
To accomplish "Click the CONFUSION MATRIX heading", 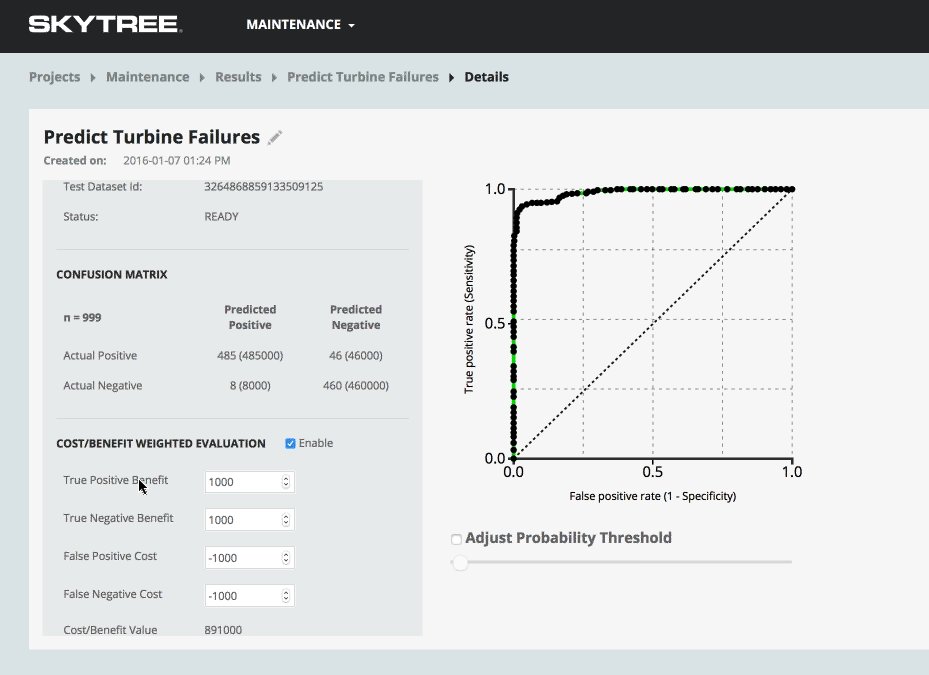I will [112, 274].
